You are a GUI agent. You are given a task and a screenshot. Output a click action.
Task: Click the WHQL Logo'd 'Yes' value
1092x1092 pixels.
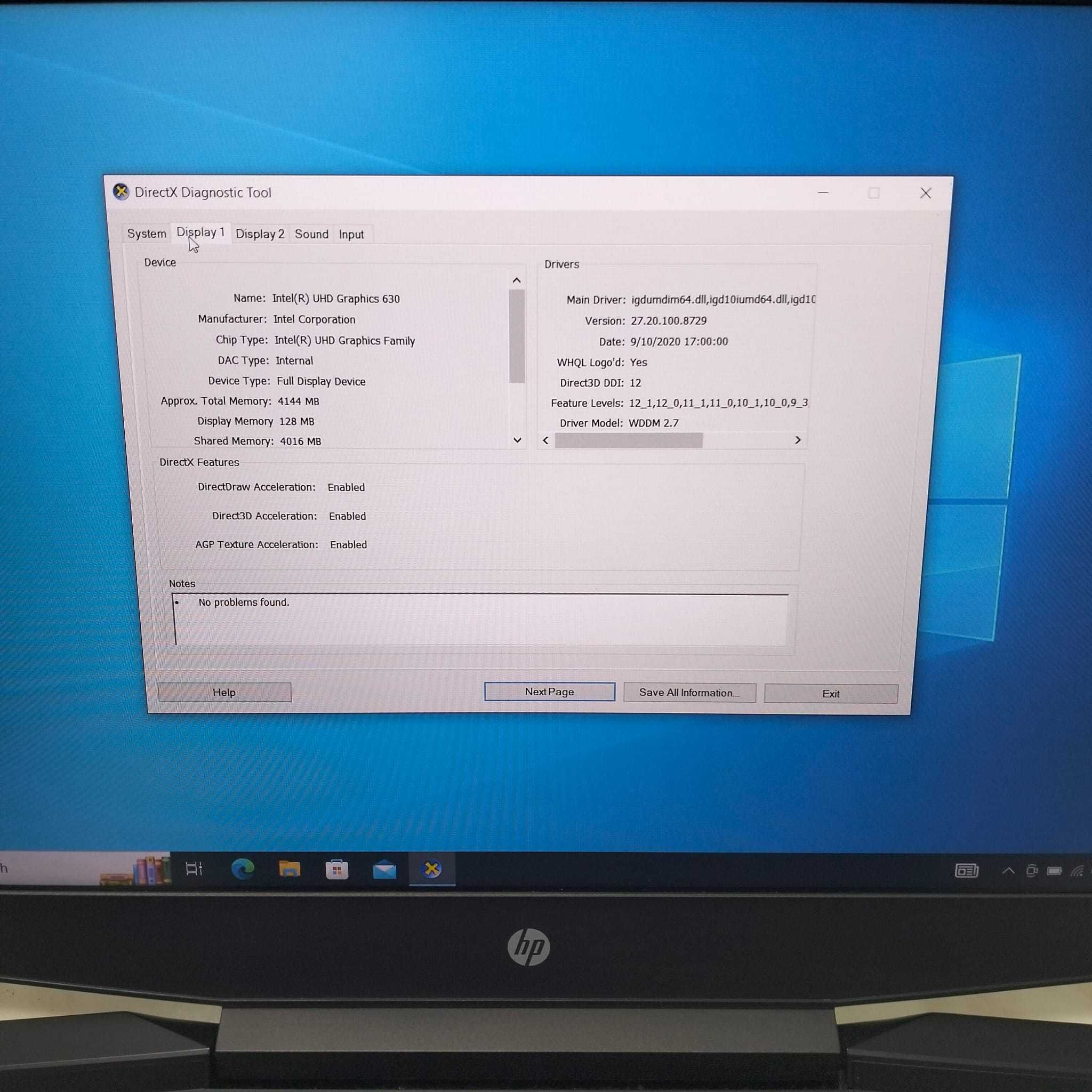pos(638,362)
